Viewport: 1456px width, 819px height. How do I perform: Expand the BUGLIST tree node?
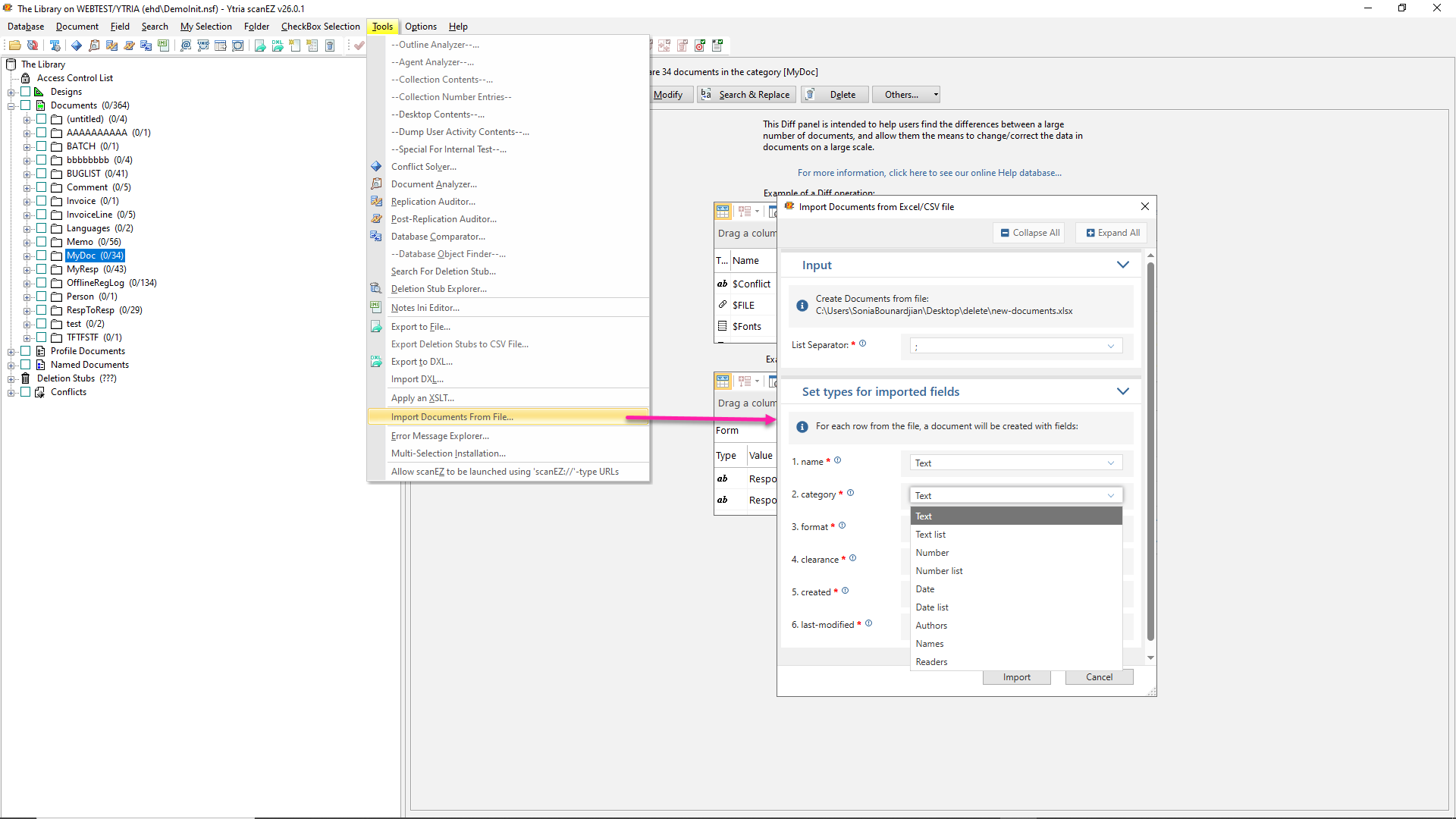pyautogui.click(x=27, y=174)
